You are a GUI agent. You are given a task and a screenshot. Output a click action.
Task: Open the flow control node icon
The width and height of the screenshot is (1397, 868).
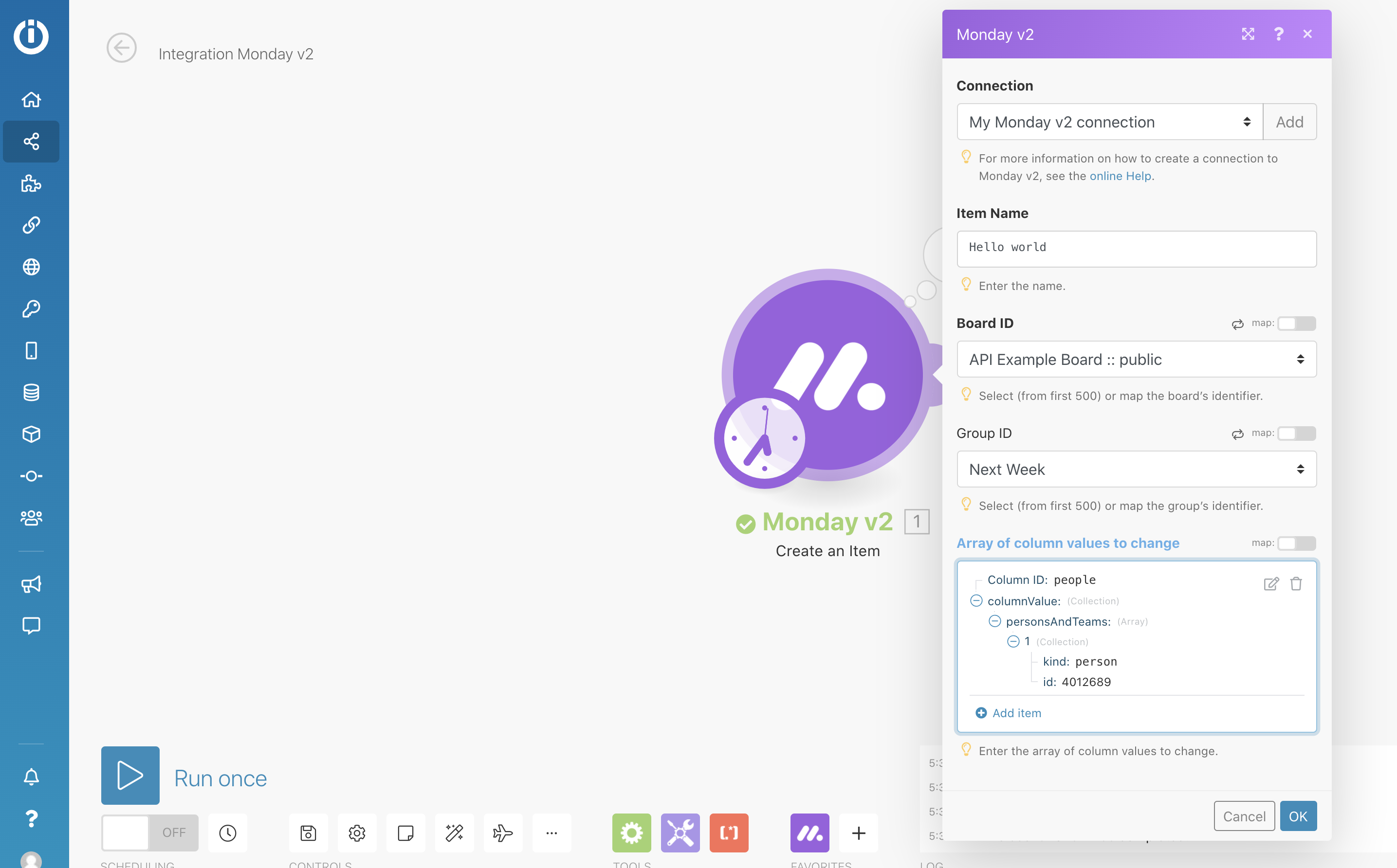click(31, 476)
